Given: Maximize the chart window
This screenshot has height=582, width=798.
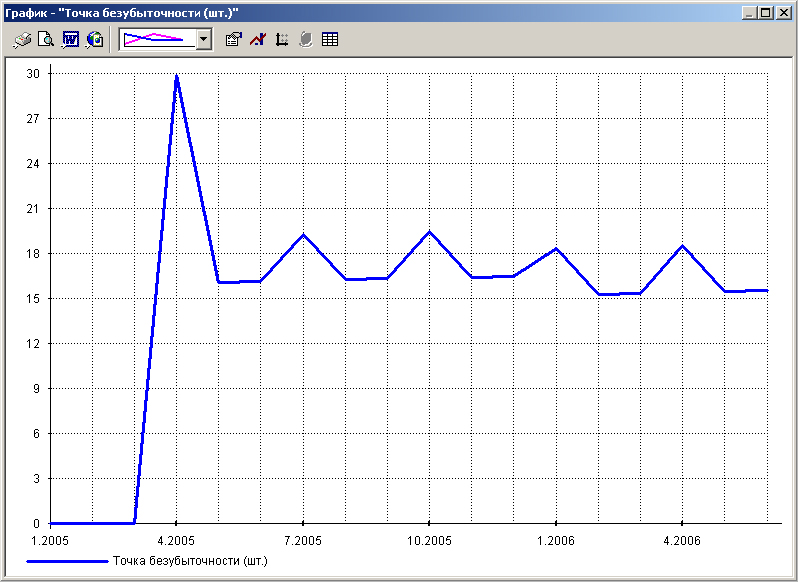Looking at the screenshot, I should click(x=765, y=13).
